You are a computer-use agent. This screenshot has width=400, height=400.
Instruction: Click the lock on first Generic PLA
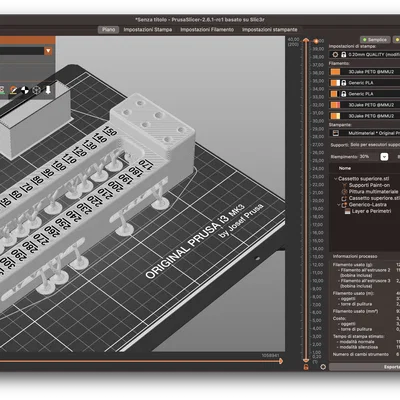(x=344, y=83)
